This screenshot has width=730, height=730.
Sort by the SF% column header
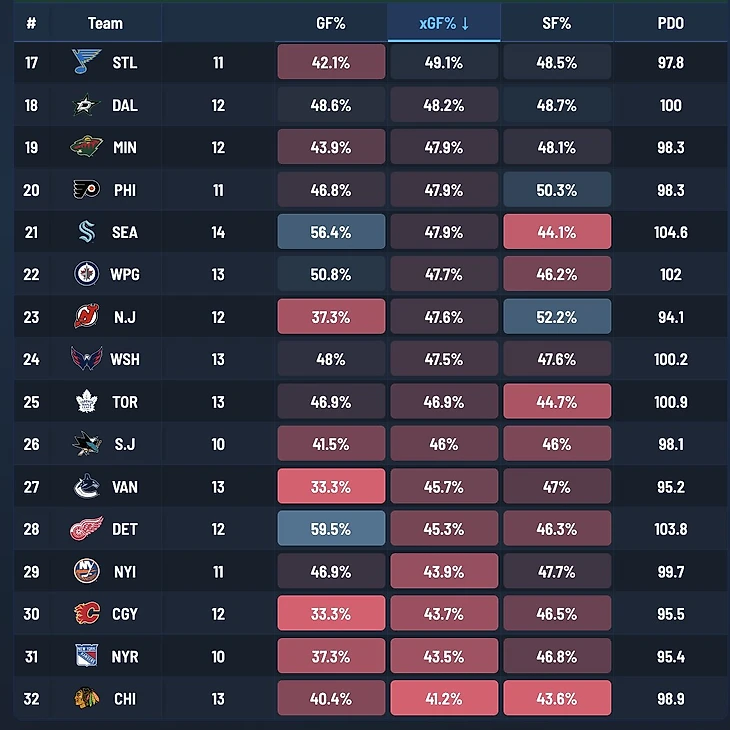557,23
